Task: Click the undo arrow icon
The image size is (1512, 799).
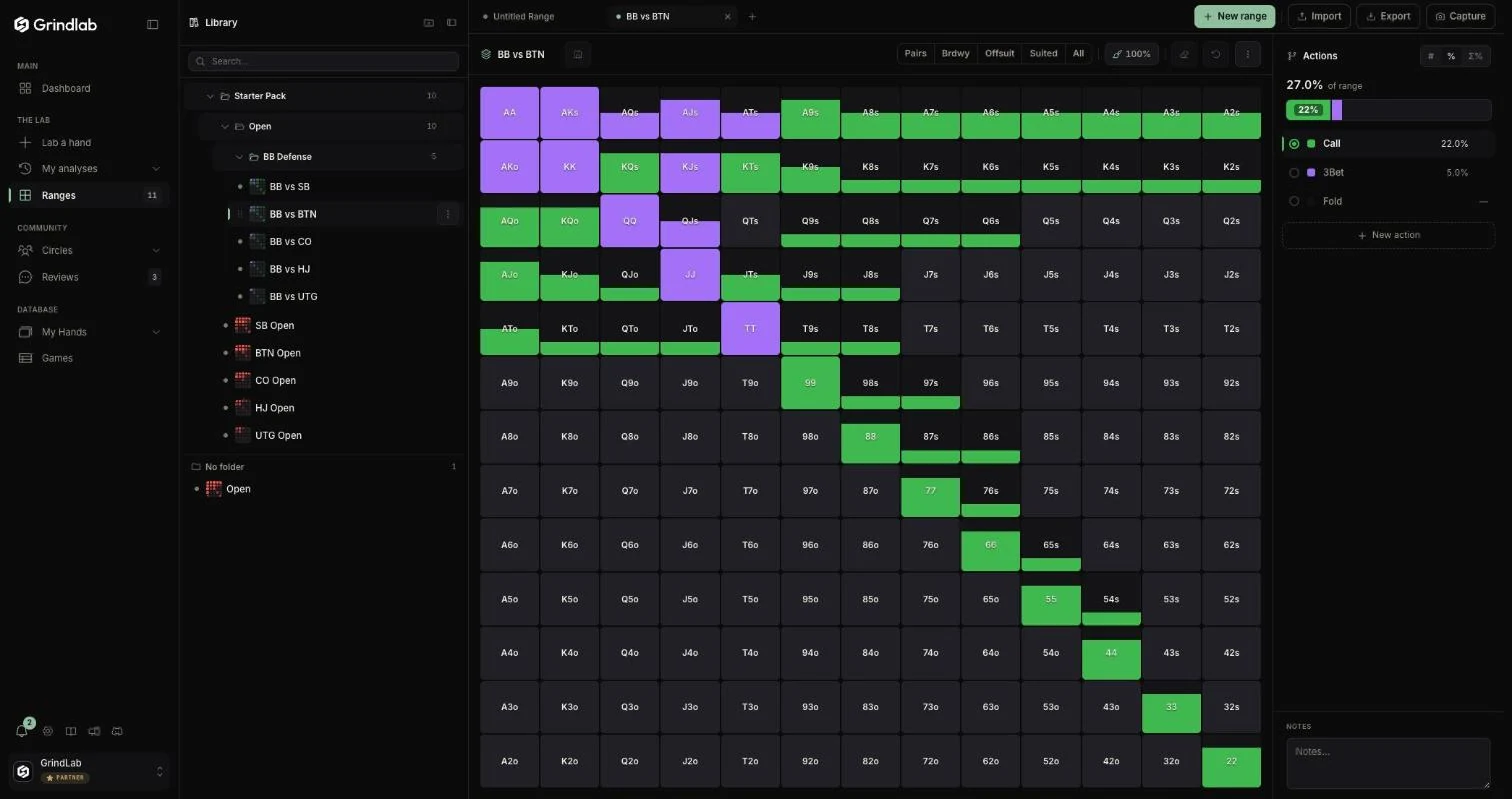Action: [x=1216, y=54]
